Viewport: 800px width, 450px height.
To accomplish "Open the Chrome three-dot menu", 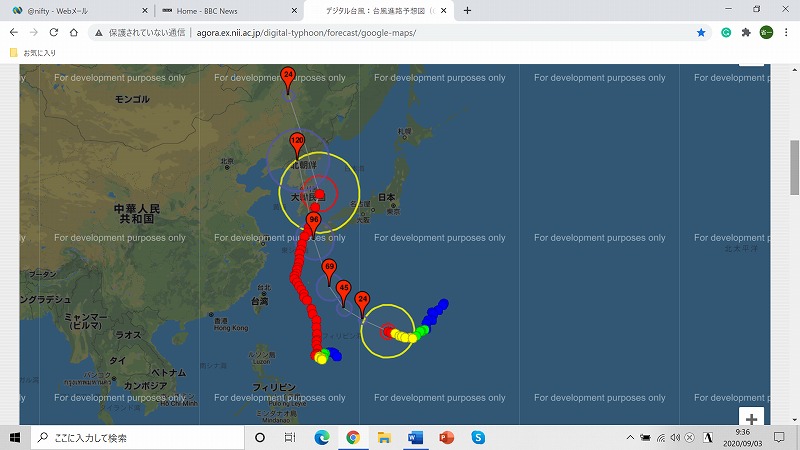I will tap(786, 32).
